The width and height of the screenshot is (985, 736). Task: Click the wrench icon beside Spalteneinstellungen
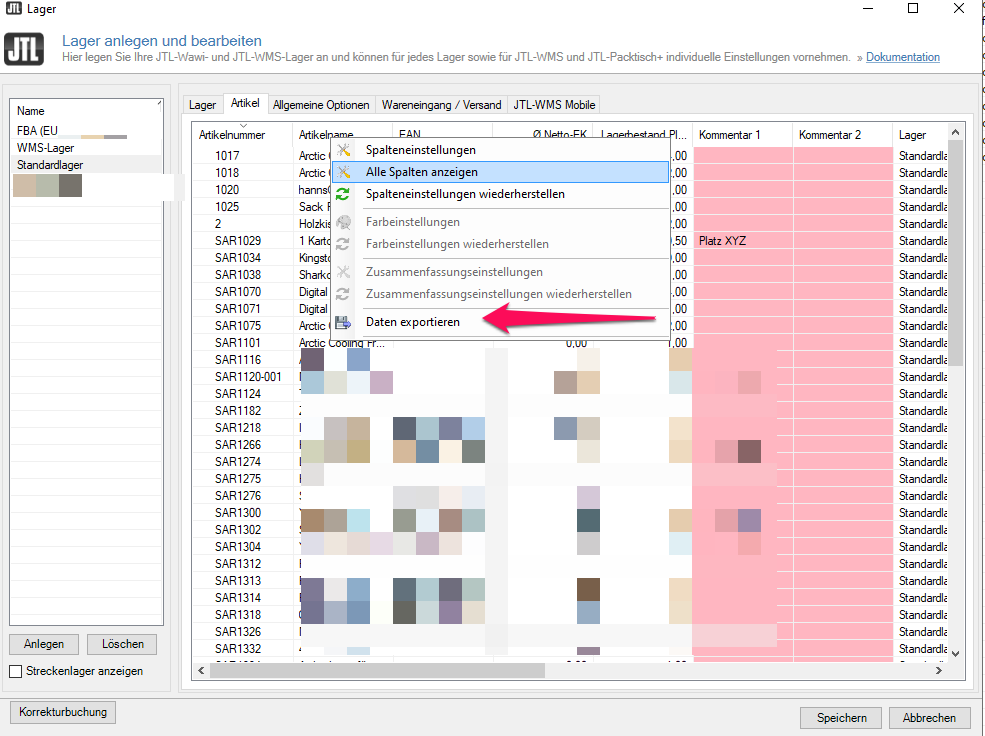tap(344, 150)
